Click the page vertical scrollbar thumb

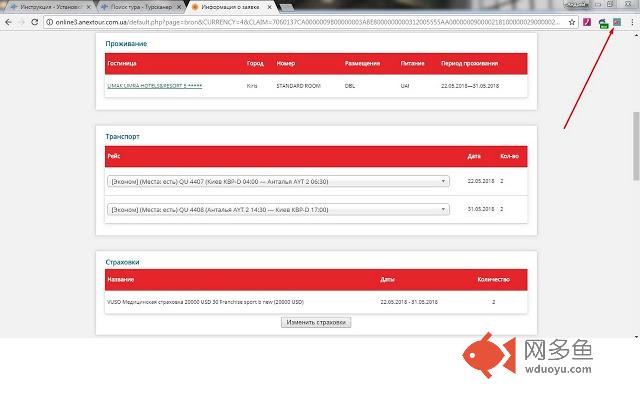pyautogui.click(x=636, y=146)
